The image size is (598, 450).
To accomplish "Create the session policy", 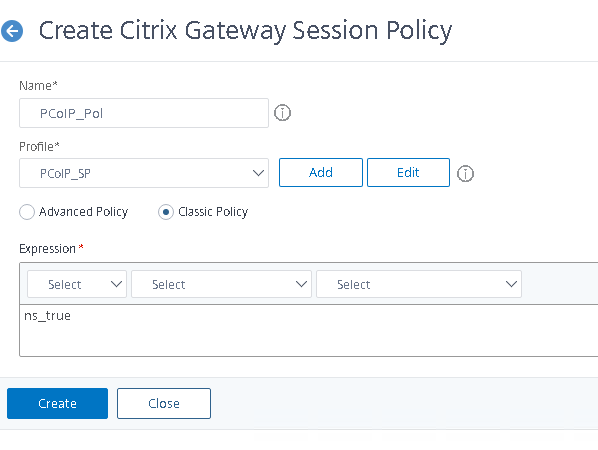I will pyautogui.click(x=57, y=403).
